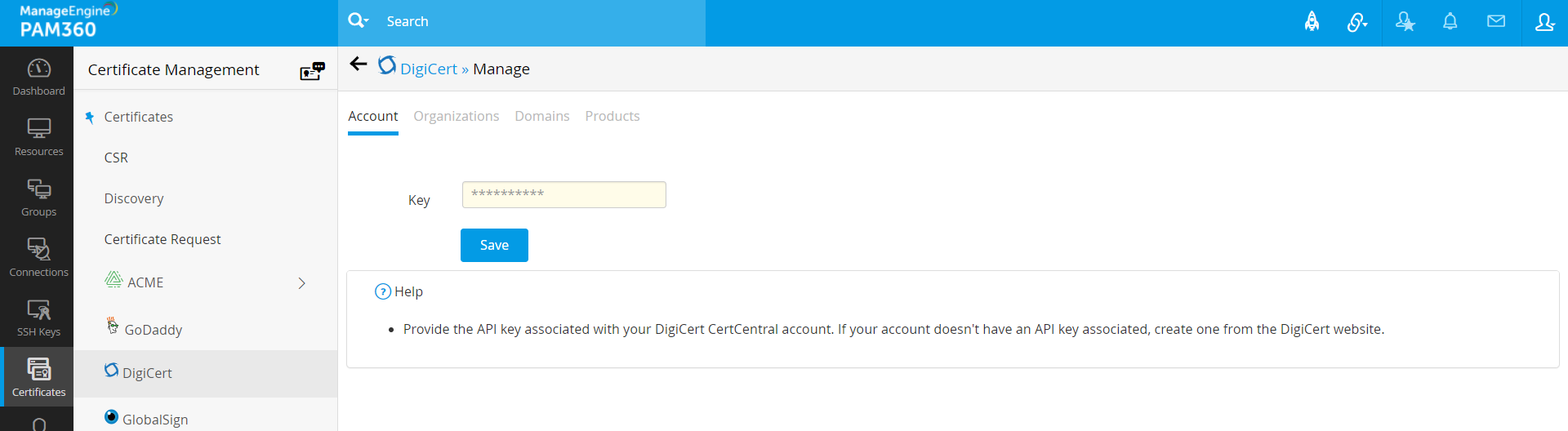The width and height of the screenshot is (1568, 431).
Task: Open the Groups sidebar section
Action: coord(38,198)
